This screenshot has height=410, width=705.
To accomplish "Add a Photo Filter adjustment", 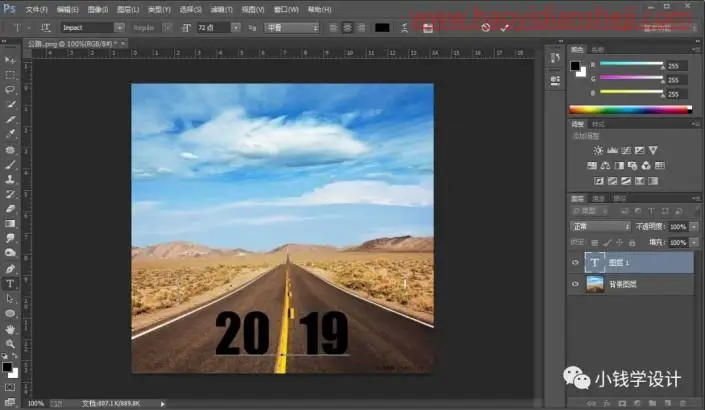I will [633, 165].
